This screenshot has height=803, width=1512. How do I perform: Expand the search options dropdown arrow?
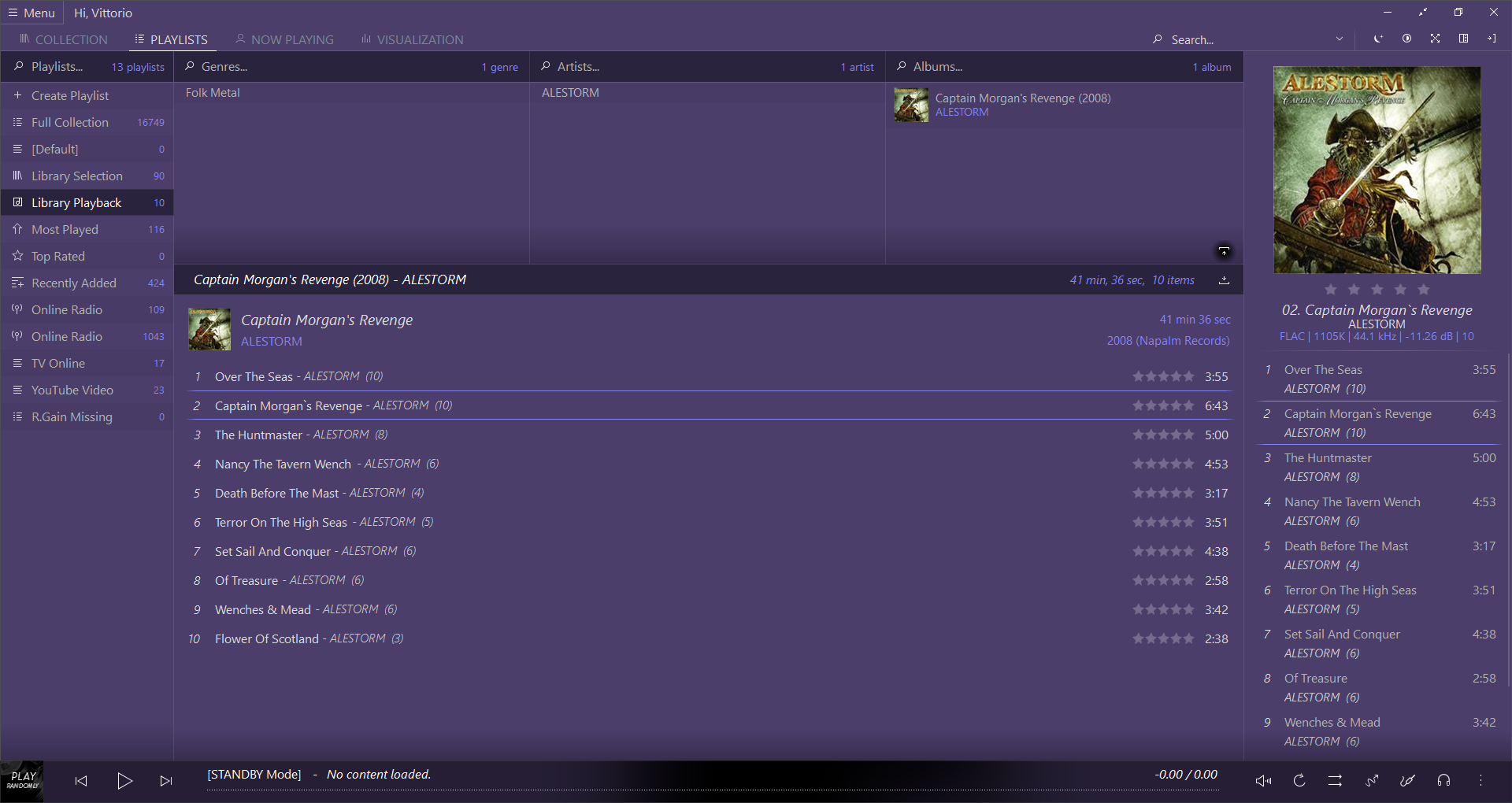pos(1340,39)
